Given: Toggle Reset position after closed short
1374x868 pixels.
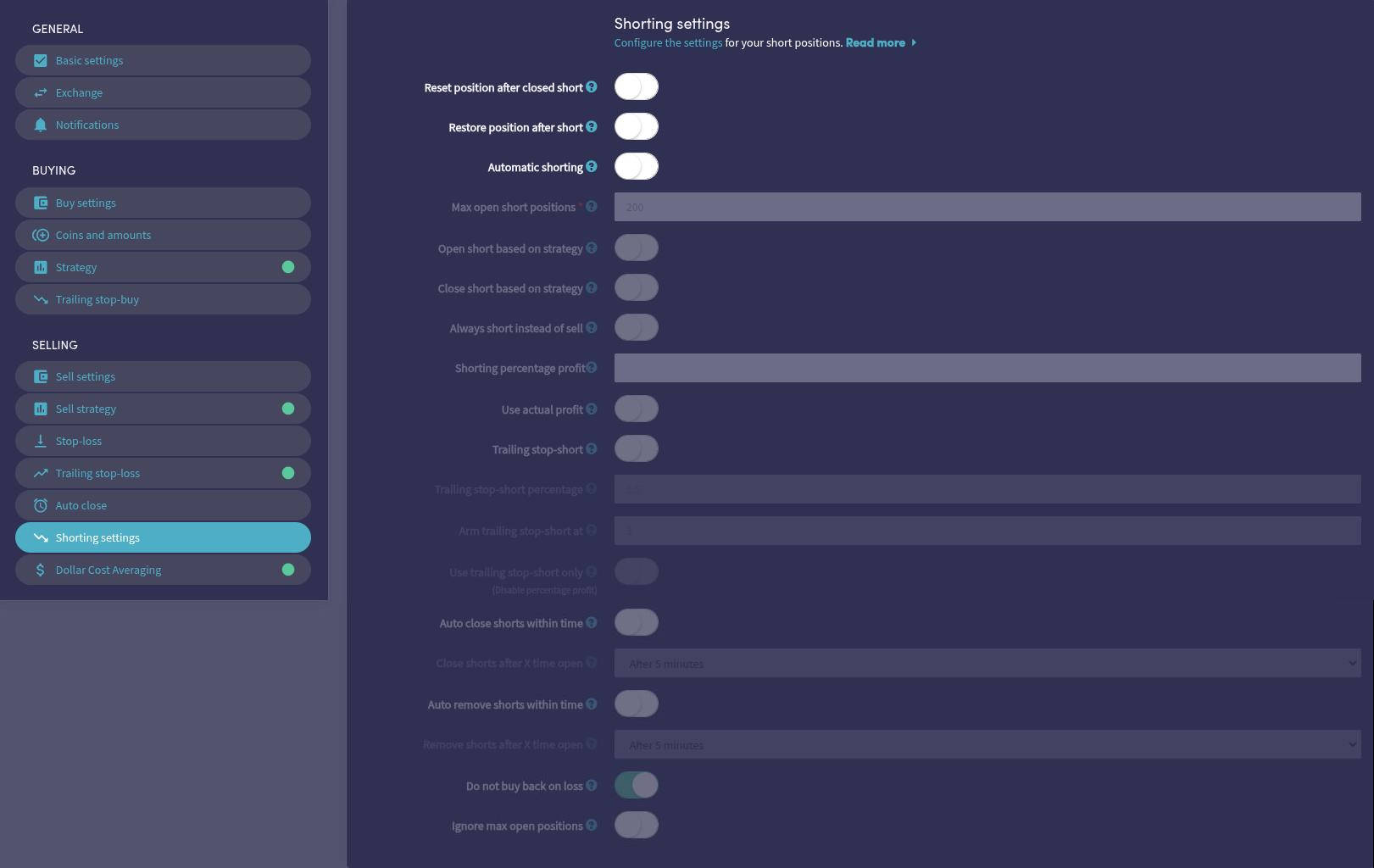Looking at the screenshot, I should [636, 87].
